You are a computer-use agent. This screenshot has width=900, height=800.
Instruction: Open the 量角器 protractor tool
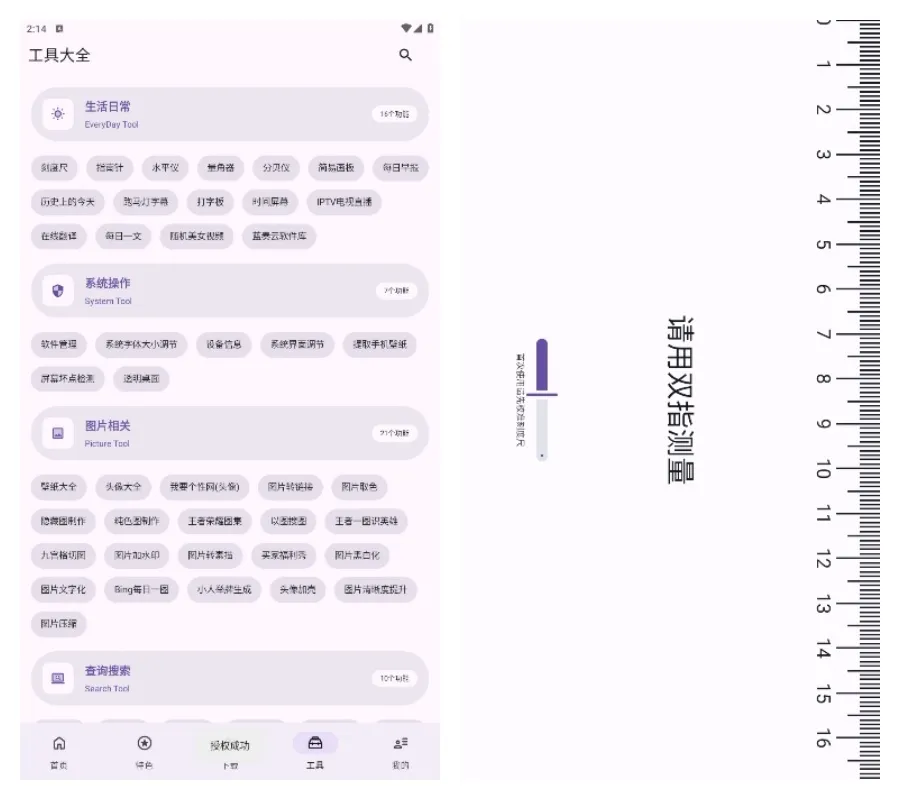pyautogui.click(x=221, y=168)
